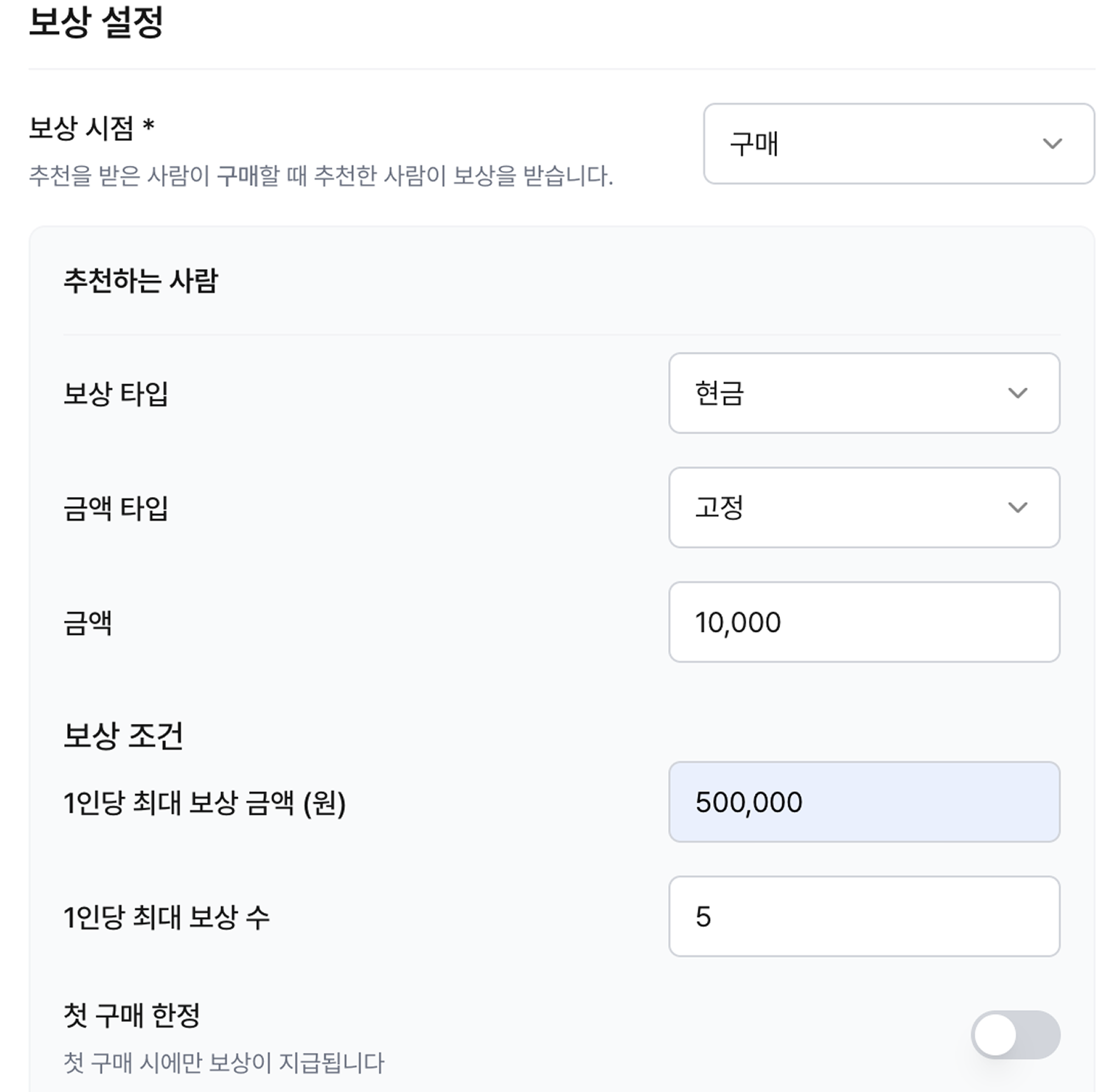The width and height of the screenshot is (1097, 1092).
Task: Expand the 보상 타입 dropdown set to 현금
Action: click(863, 393)
